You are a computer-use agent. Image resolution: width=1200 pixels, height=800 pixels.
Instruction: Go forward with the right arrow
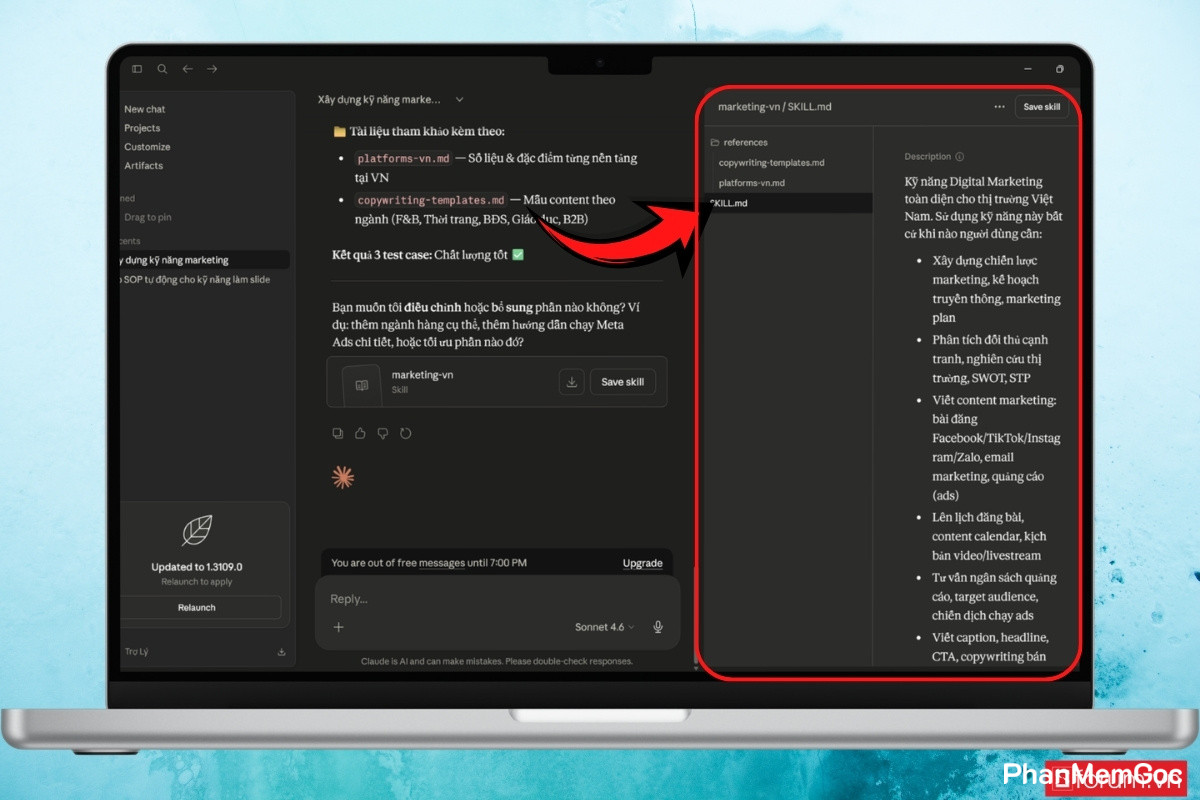(212, 69)
